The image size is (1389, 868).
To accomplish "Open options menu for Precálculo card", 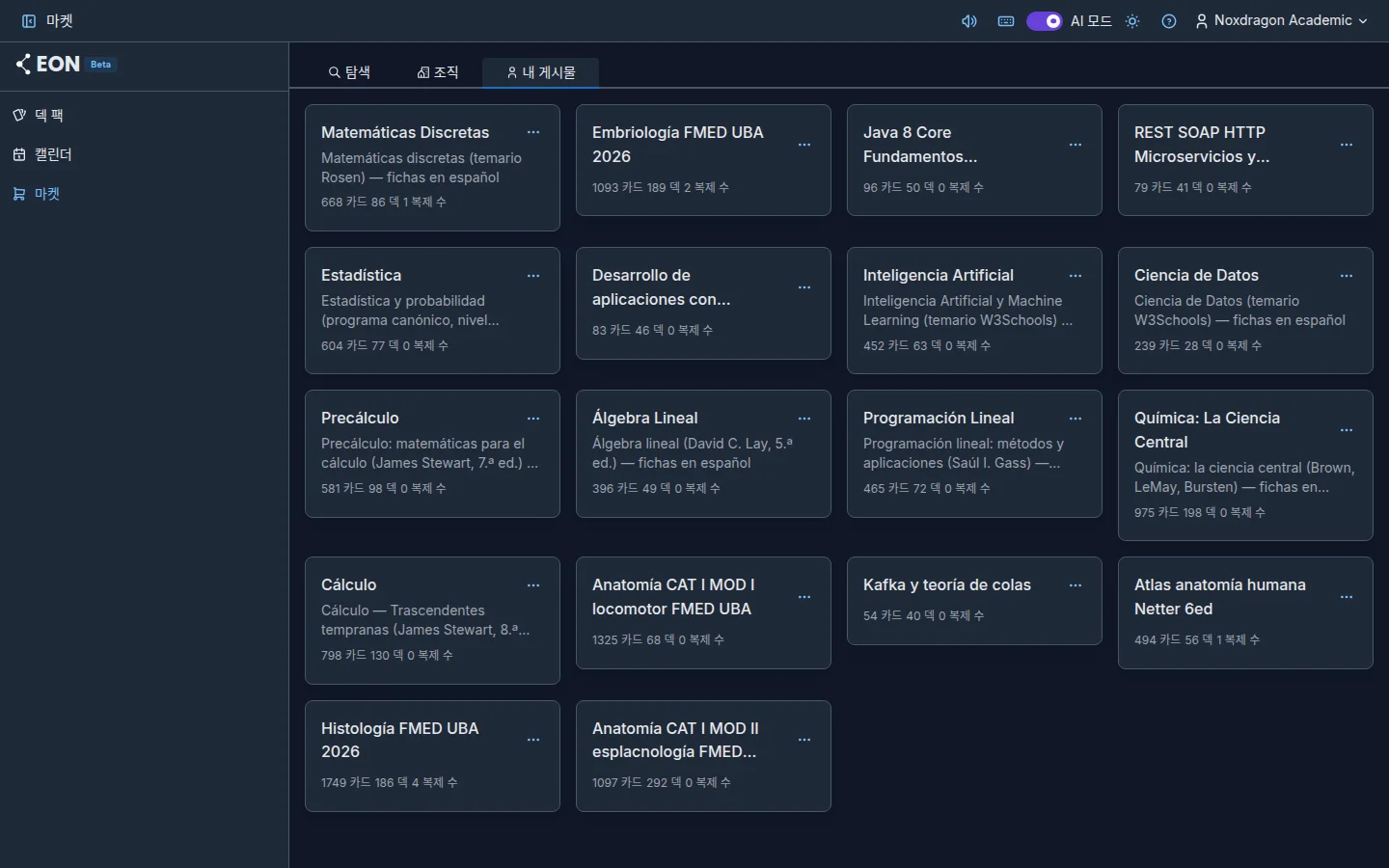I will click(x=533, y=419).
